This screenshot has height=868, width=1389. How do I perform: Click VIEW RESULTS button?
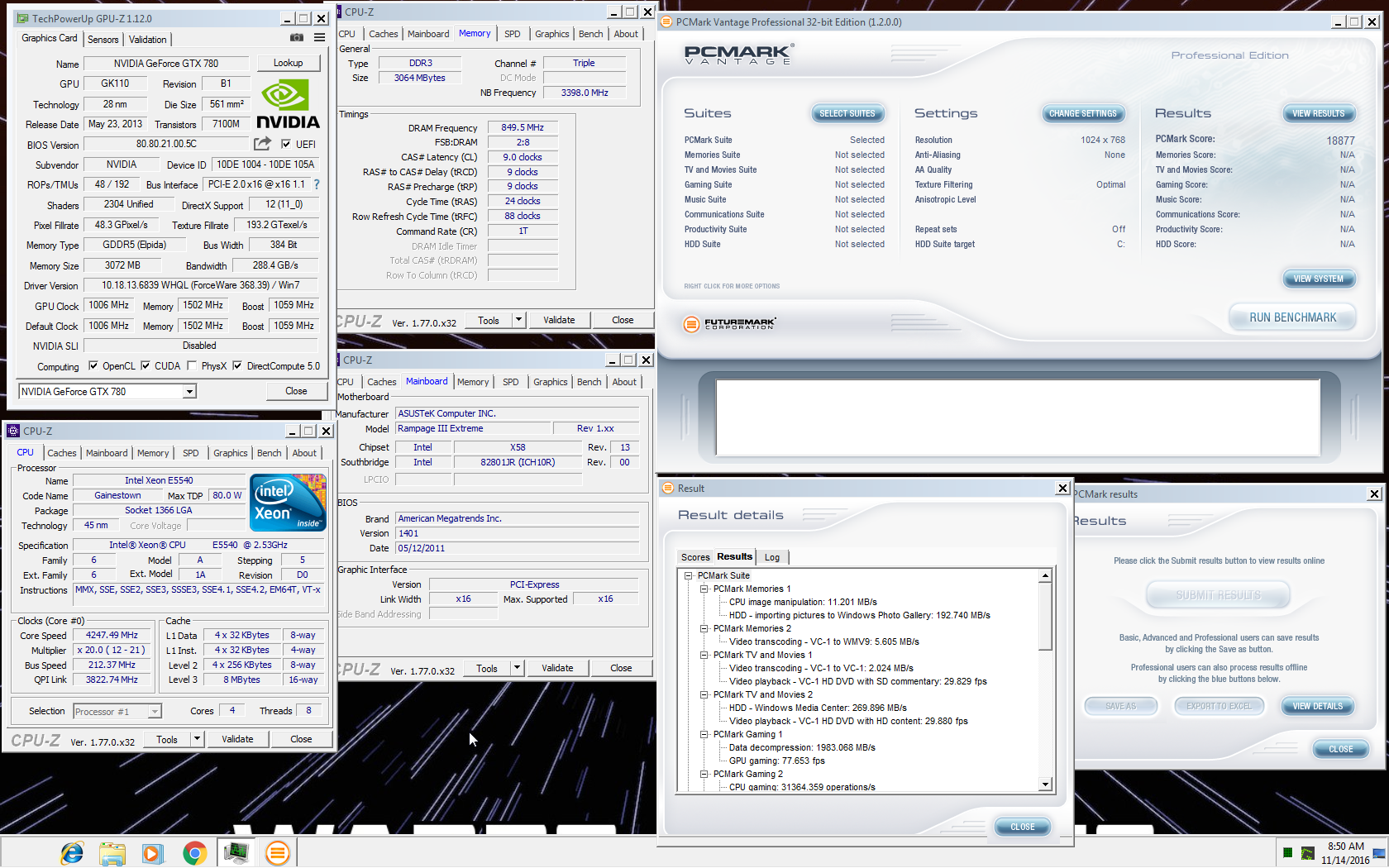click(x=1319, y=113)
